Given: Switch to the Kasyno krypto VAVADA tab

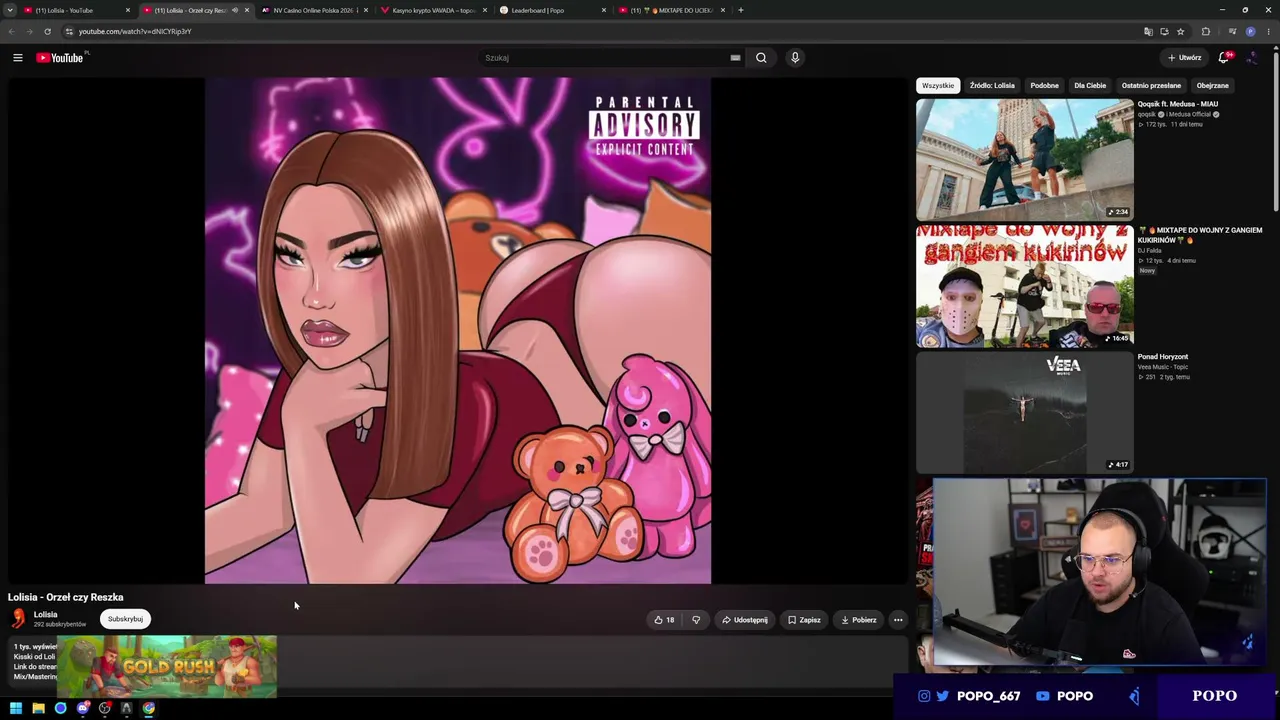Looking at the screenshot, I should 432,10.
